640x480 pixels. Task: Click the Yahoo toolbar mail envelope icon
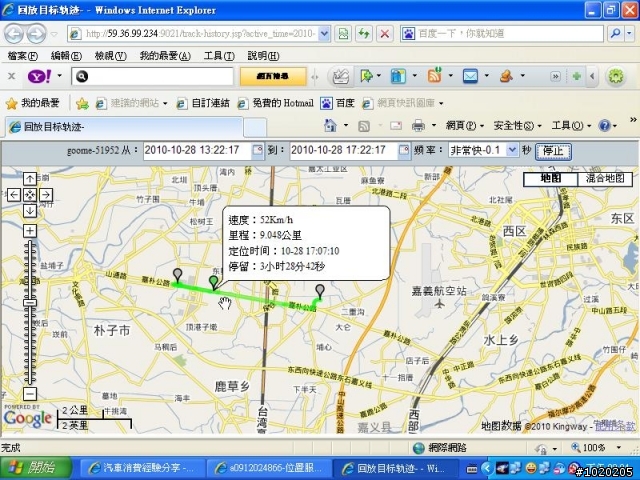click(x=470, y=76)
